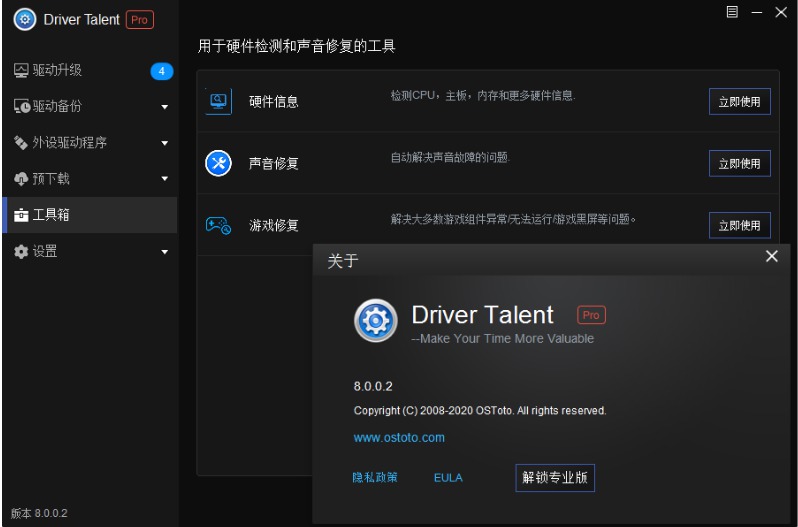Open the 驱动升级 section
Image resolution: width=798 pixels, height=527 pixels.
pos(90,70)
